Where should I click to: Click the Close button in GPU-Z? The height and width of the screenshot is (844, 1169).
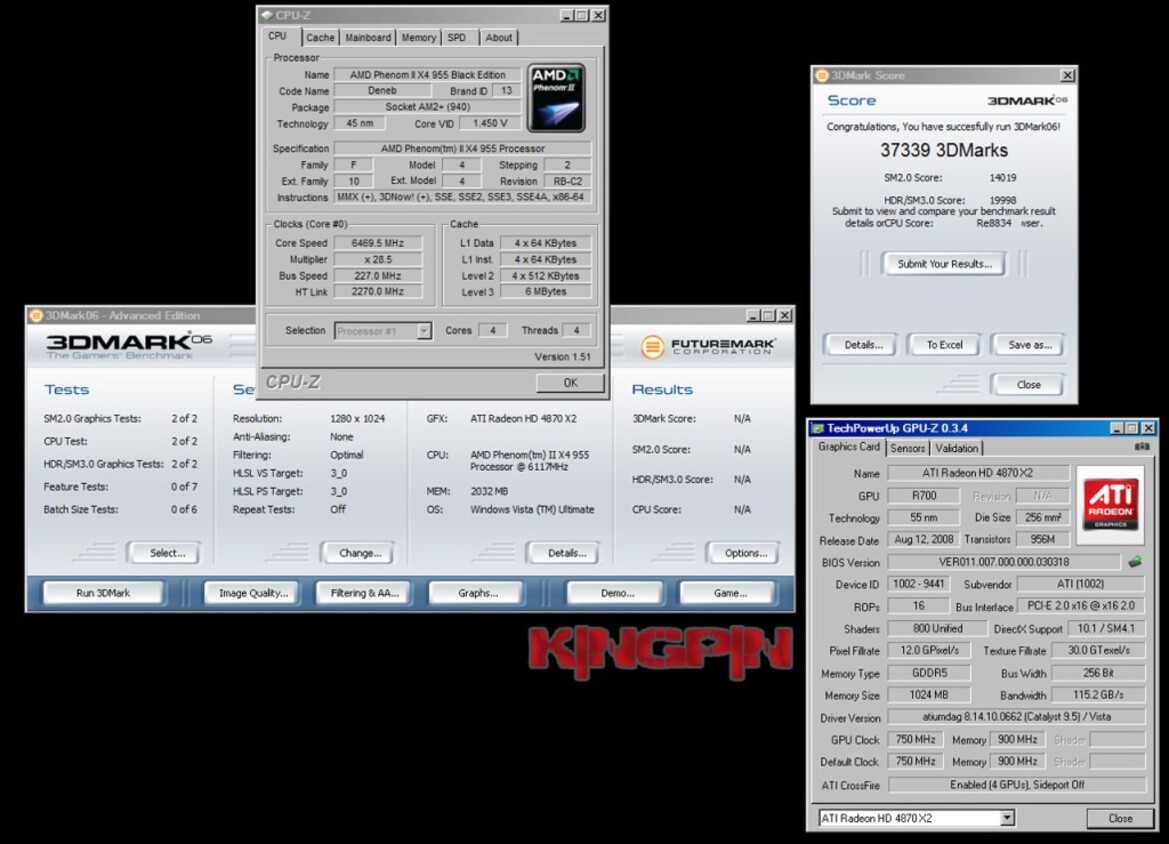pos(1120,818)
